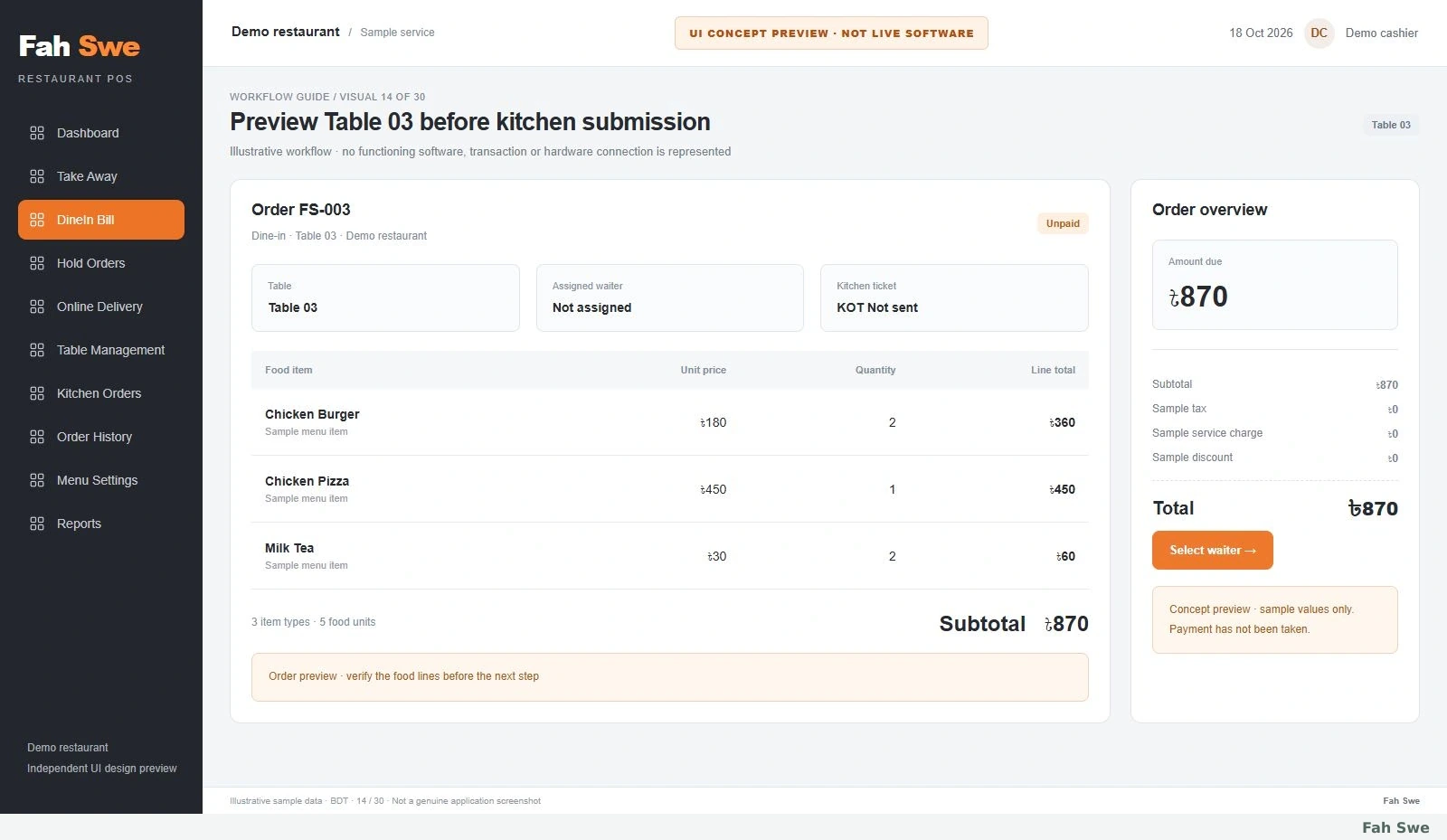This screenshot has width=1447, height=840.
Task: Click the Table Management sidebar icon
Action: click(37, 350)
